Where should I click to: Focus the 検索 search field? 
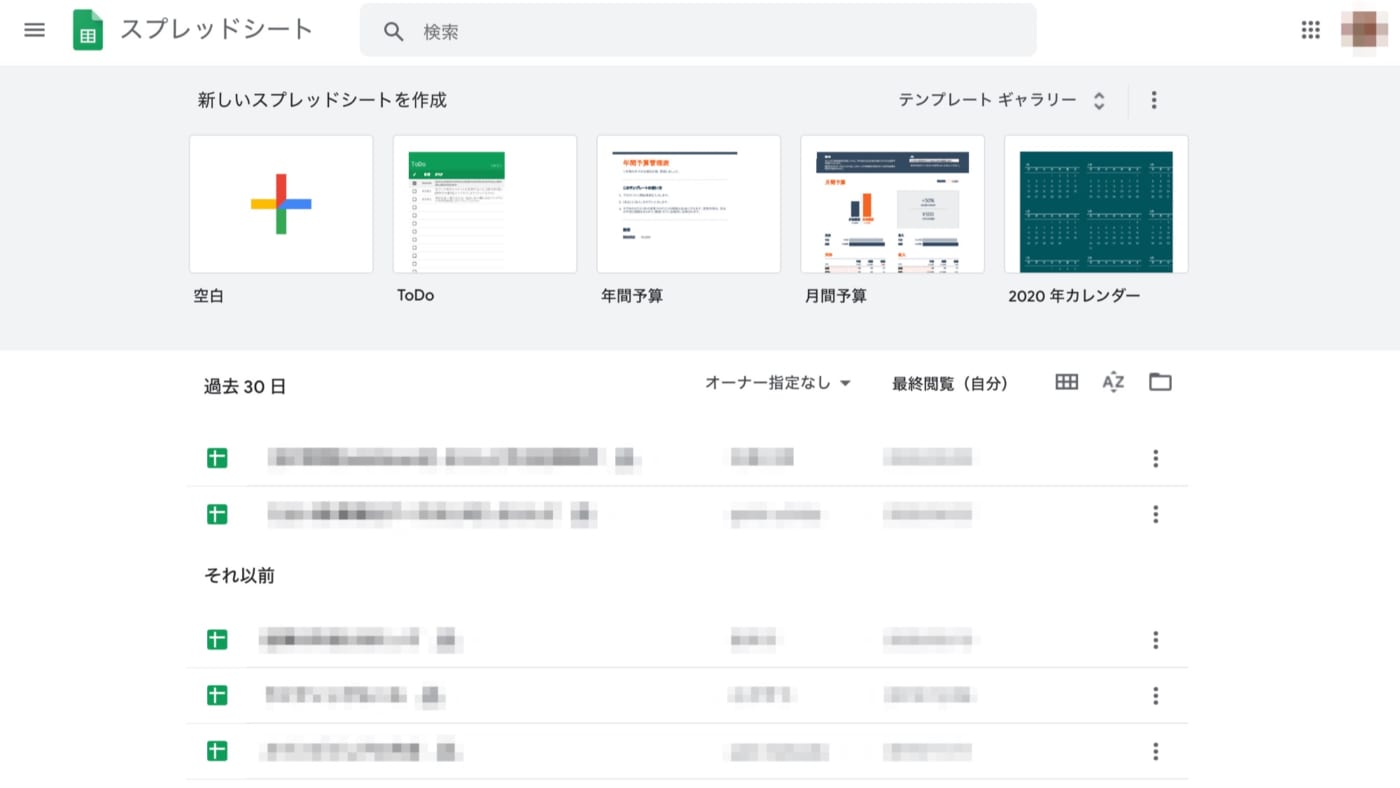coord(698,31)
